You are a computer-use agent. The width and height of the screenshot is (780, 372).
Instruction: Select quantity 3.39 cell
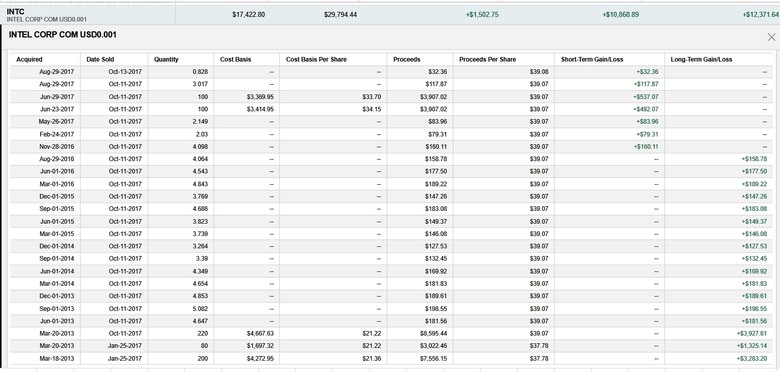[201, 259]
